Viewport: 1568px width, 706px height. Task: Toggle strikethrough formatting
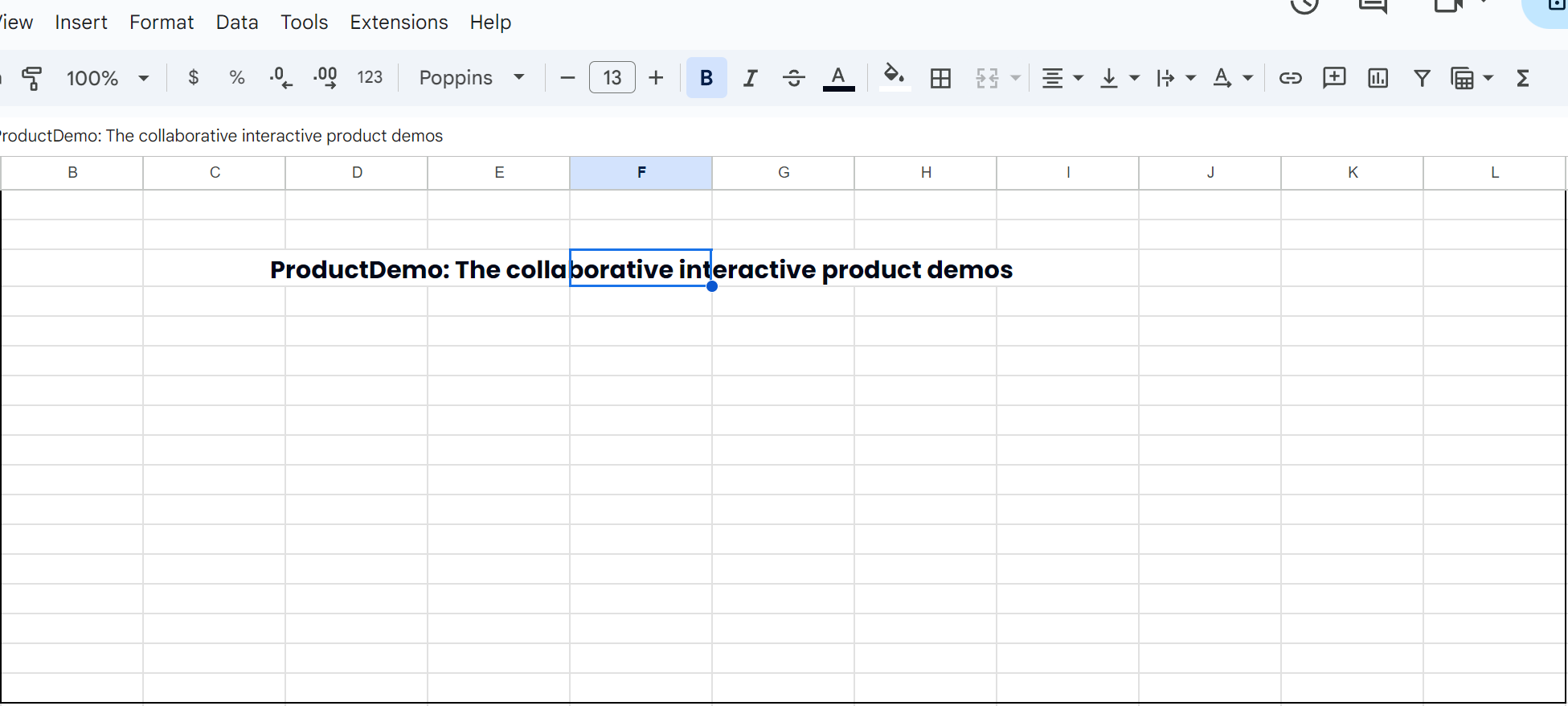794,78
